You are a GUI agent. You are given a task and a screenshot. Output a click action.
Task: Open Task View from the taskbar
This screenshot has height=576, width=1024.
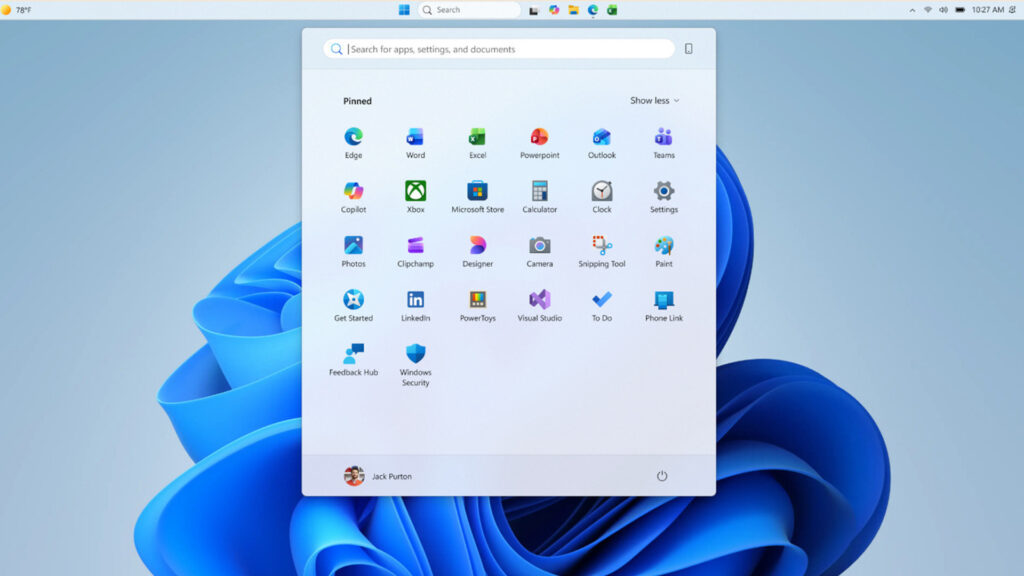pyautogui.click(x=534, y=10)
